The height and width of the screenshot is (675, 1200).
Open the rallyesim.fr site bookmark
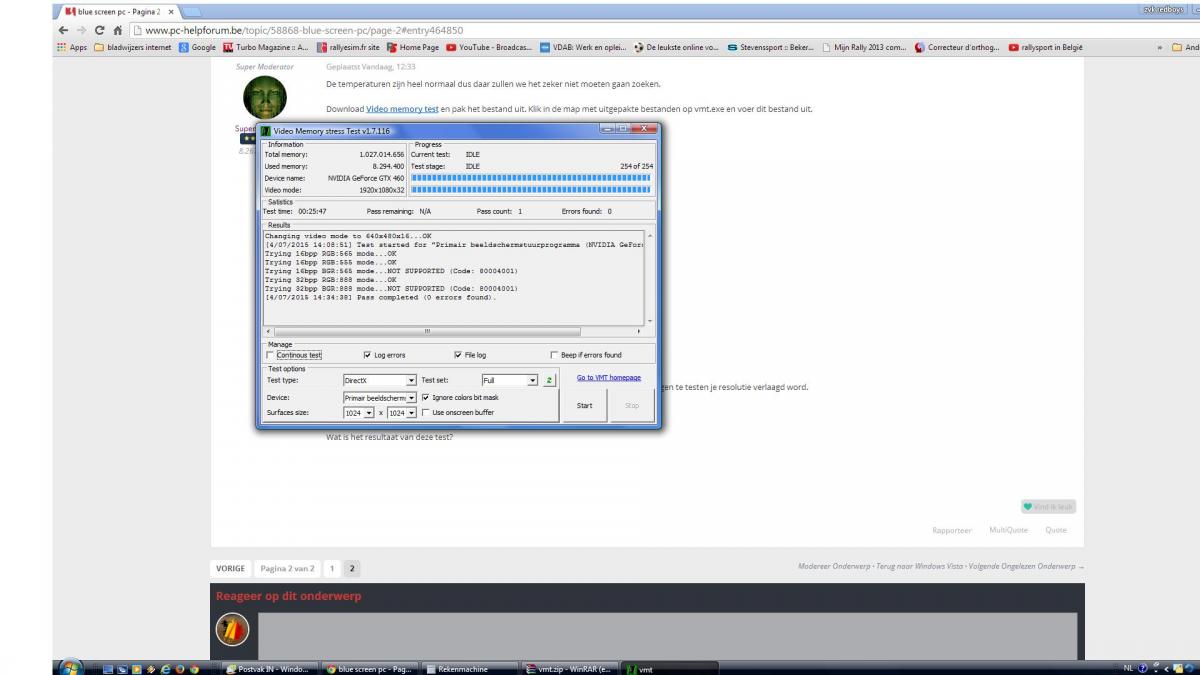coord(347,47)
